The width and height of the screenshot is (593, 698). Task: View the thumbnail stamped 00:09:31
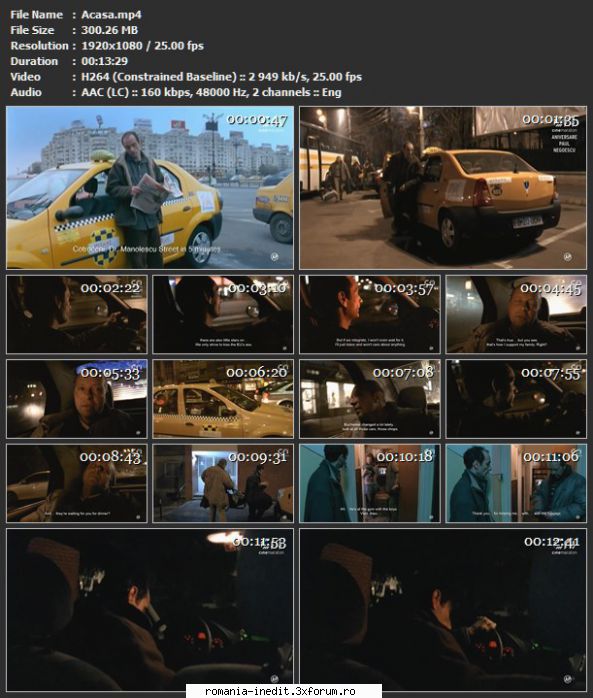[x=223, y=483]
